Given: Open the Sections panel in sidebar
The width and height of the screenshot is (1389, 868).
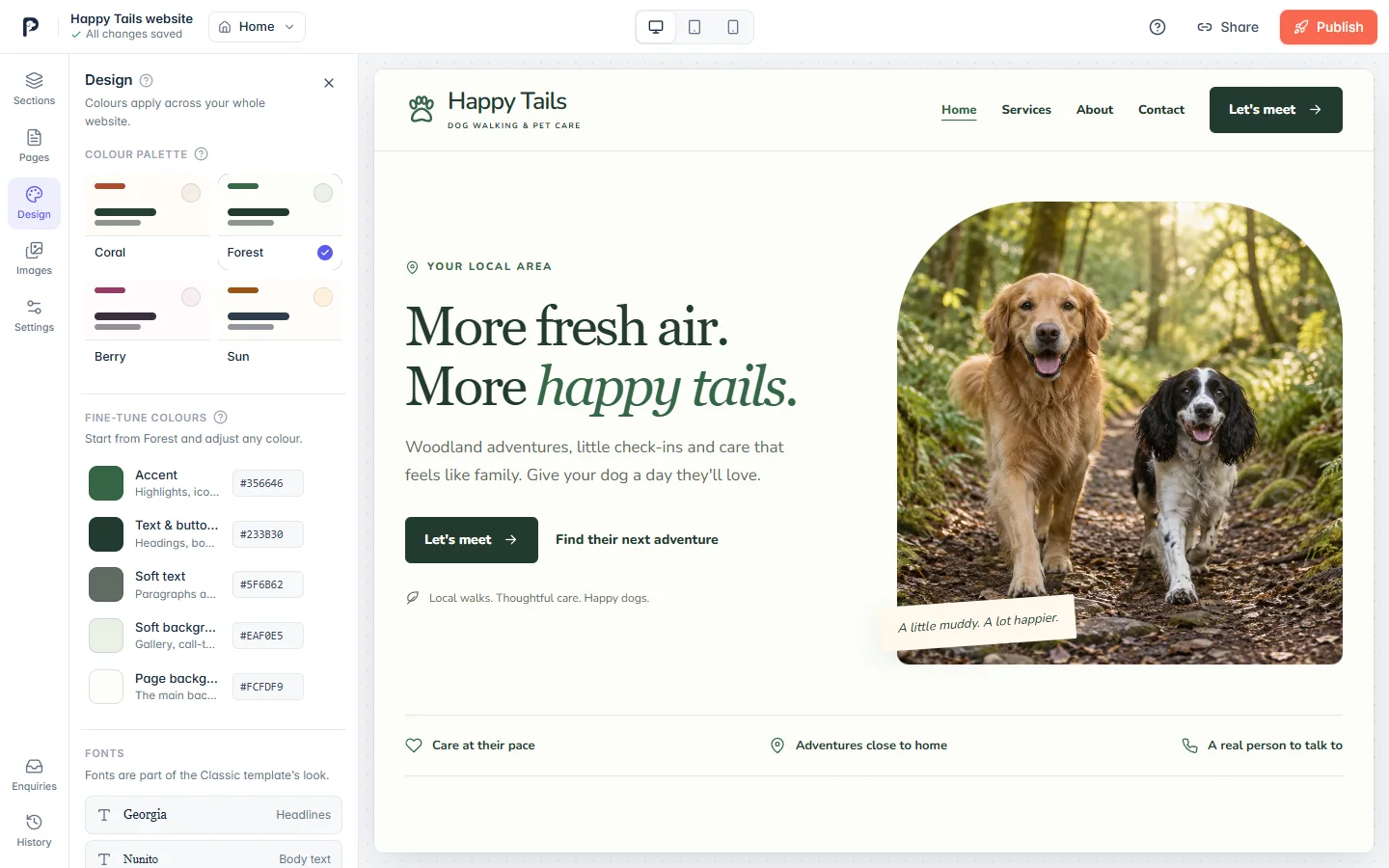Looking at the screenshot, I should tap(34, 89).
